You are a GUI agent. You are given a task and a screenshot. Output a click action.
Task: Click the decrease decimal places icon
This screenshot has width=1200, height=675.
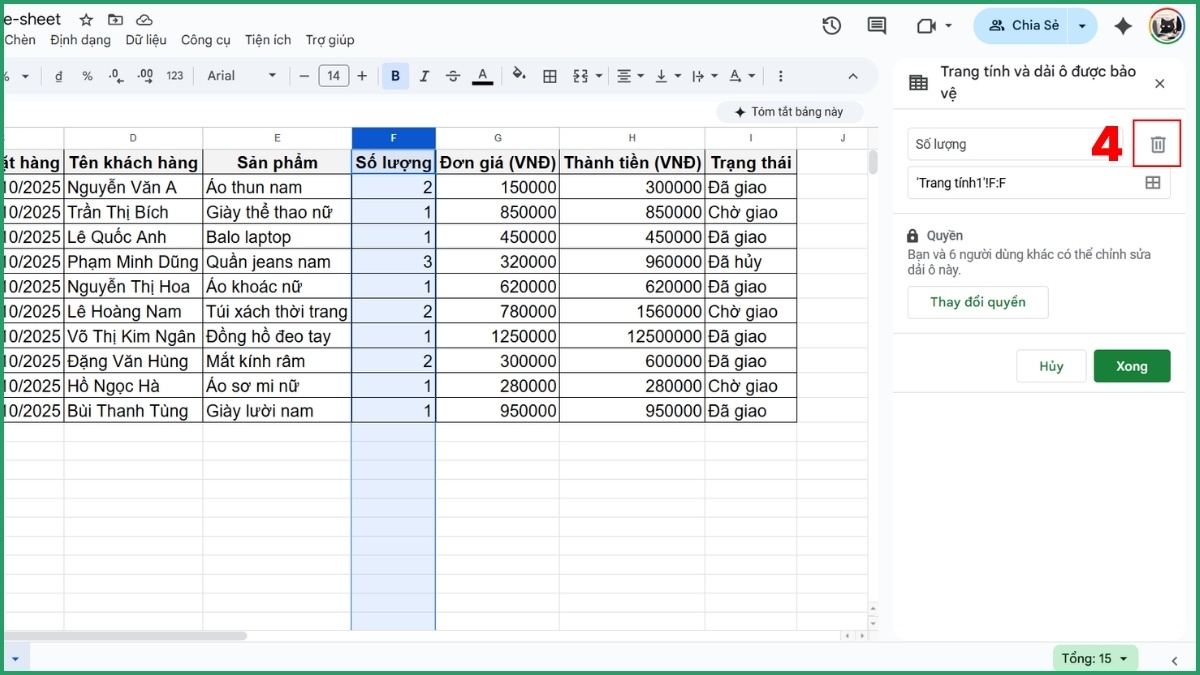point(118,75)
